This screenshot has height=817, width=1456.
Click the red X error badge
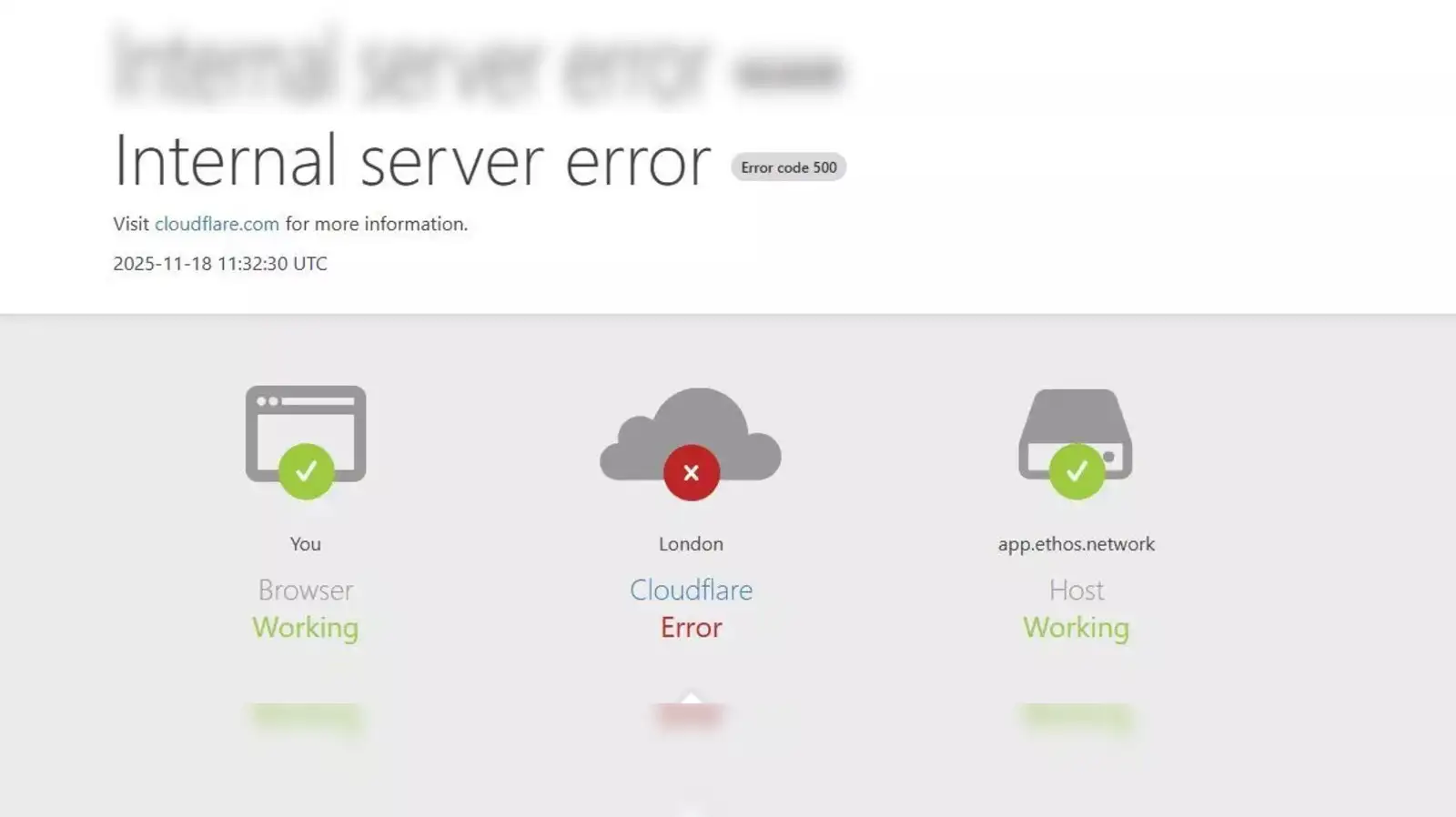pyautogui.click(x=691, y=472)
